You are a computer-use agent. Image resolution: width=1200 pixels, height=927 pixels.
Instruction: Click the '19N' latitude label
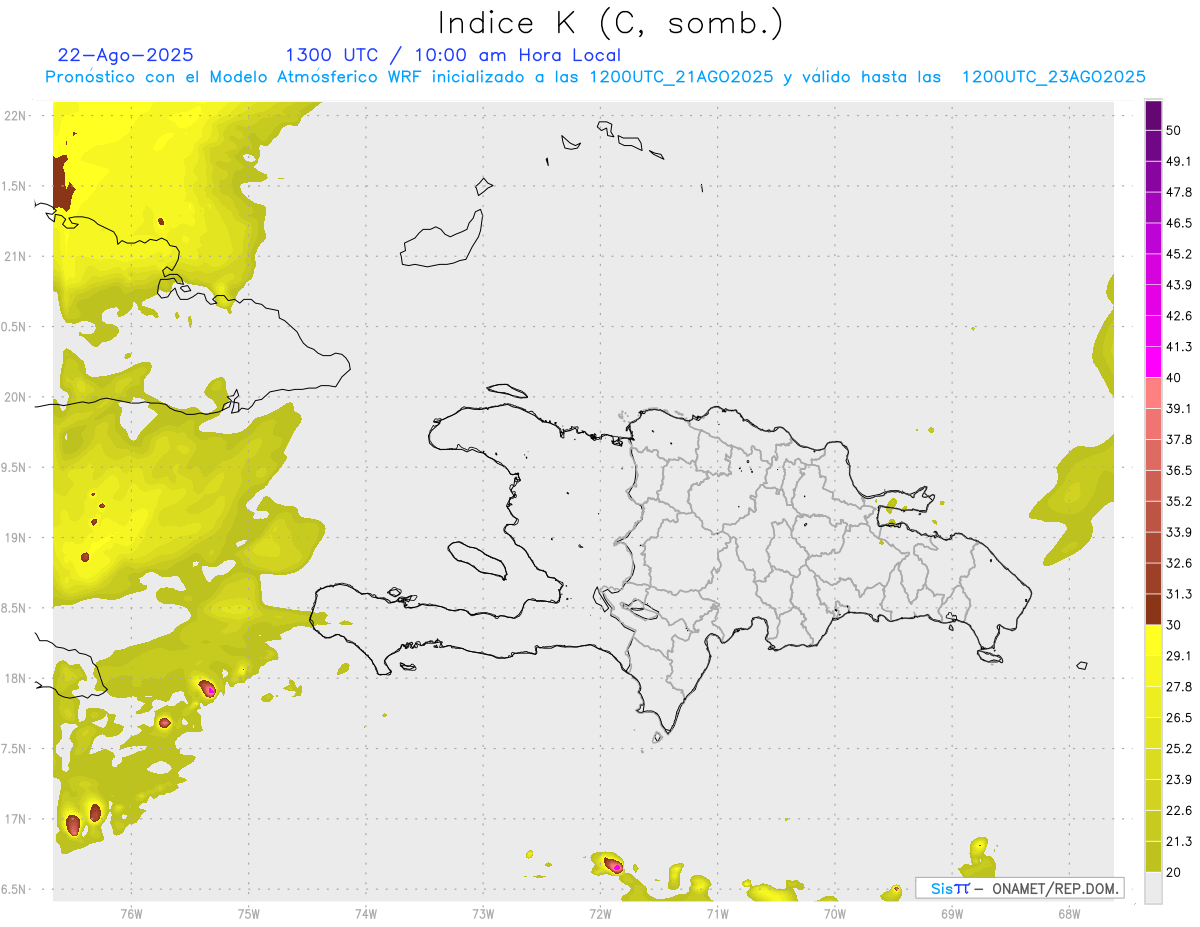click(x=15, y=537)
